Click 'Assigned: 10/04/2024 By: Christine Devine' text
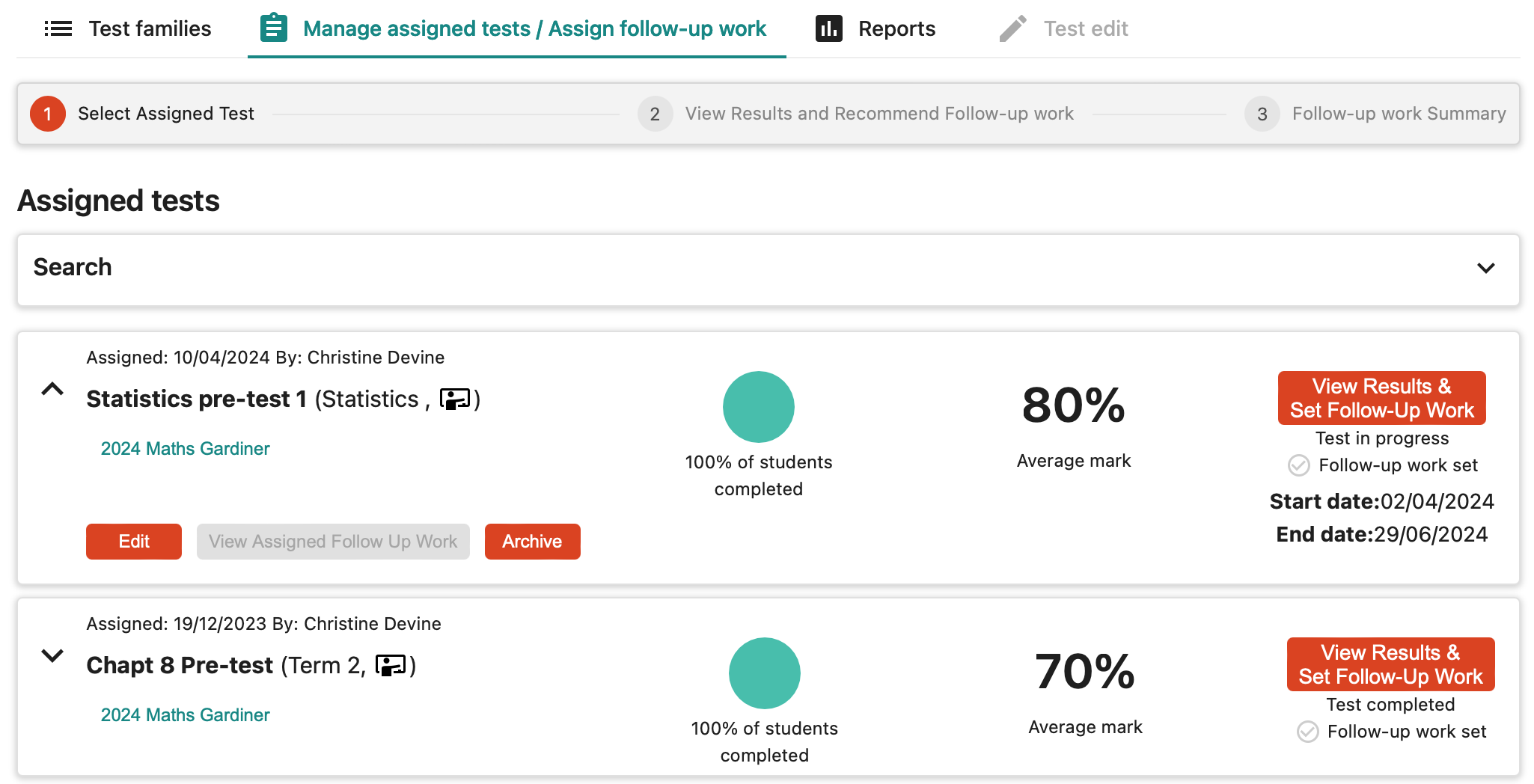This screenshot has height=784, width=1534. [x=265, y=358]
